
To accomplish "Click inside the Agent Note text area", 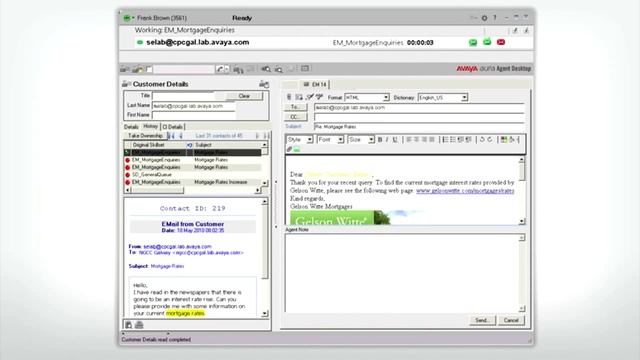I will point(402,273).
